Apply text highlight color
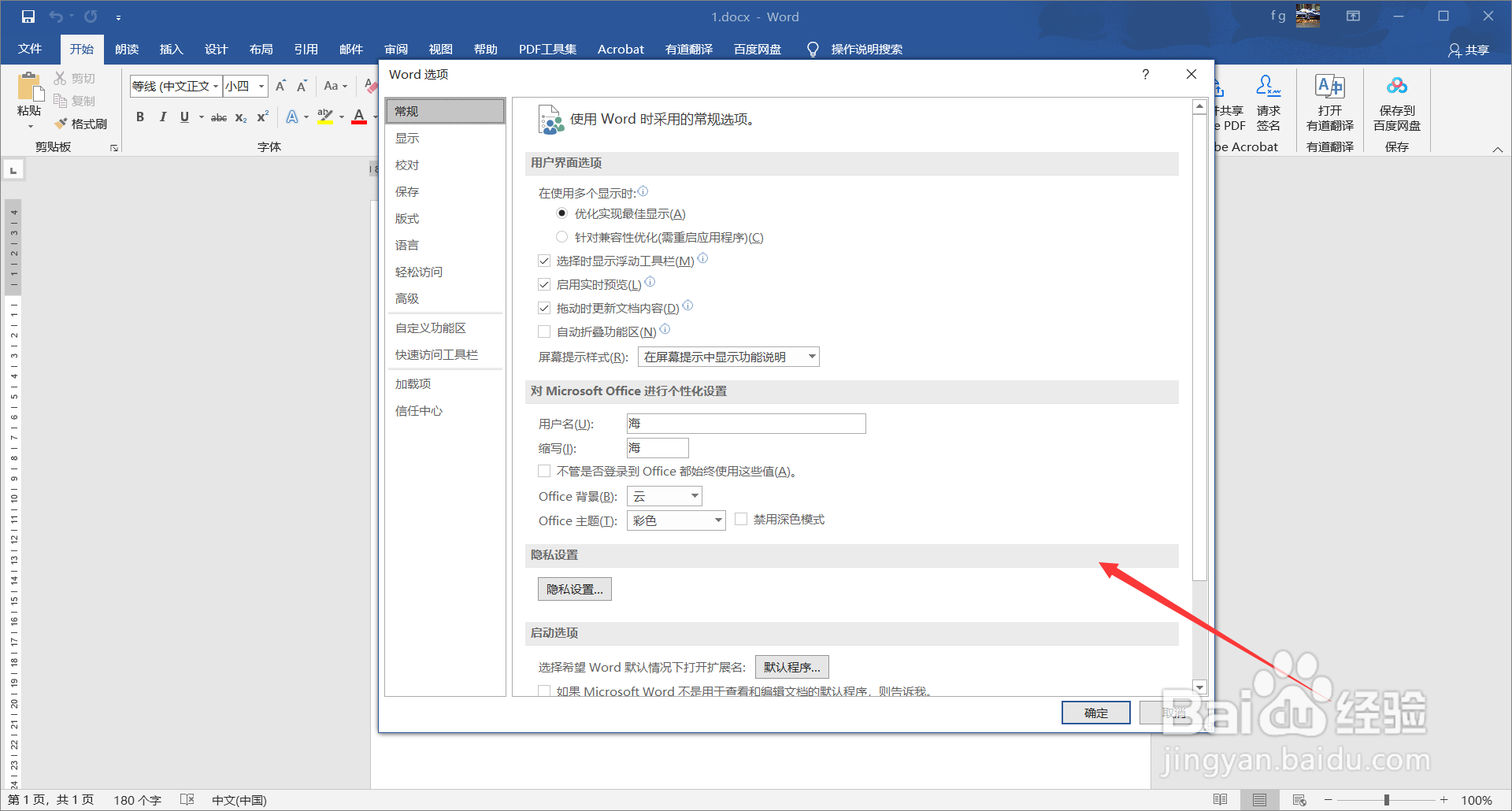The height and width of the screenshot is (811, 1512). 324,117
